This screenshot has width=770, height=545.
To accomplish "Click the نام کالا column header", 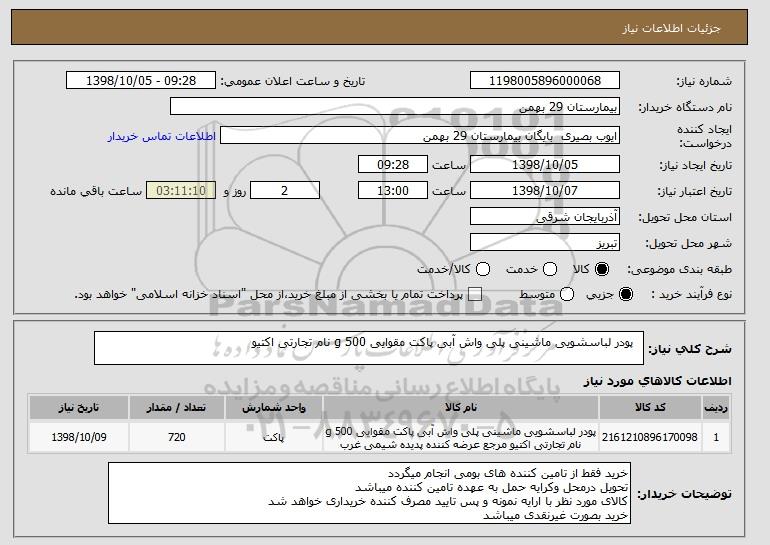I will pyautogui.click(x=461, y=408).
